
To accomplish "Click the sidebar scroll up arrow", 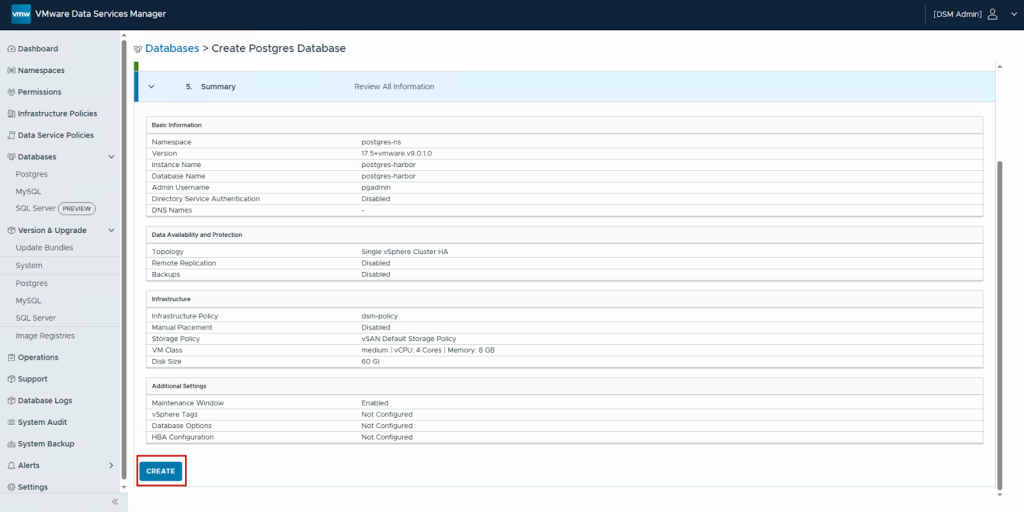I will 124,35.
